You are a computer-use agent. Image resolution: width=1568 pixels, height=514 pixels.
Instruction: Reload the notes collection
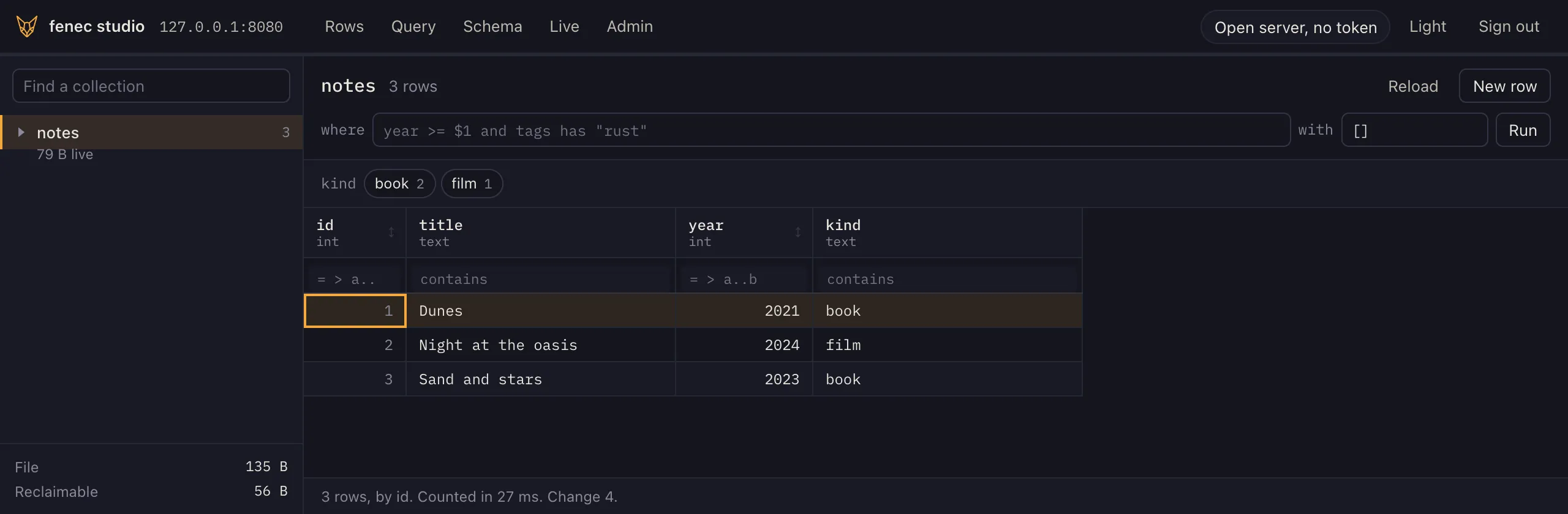(x=1412, y=86)
